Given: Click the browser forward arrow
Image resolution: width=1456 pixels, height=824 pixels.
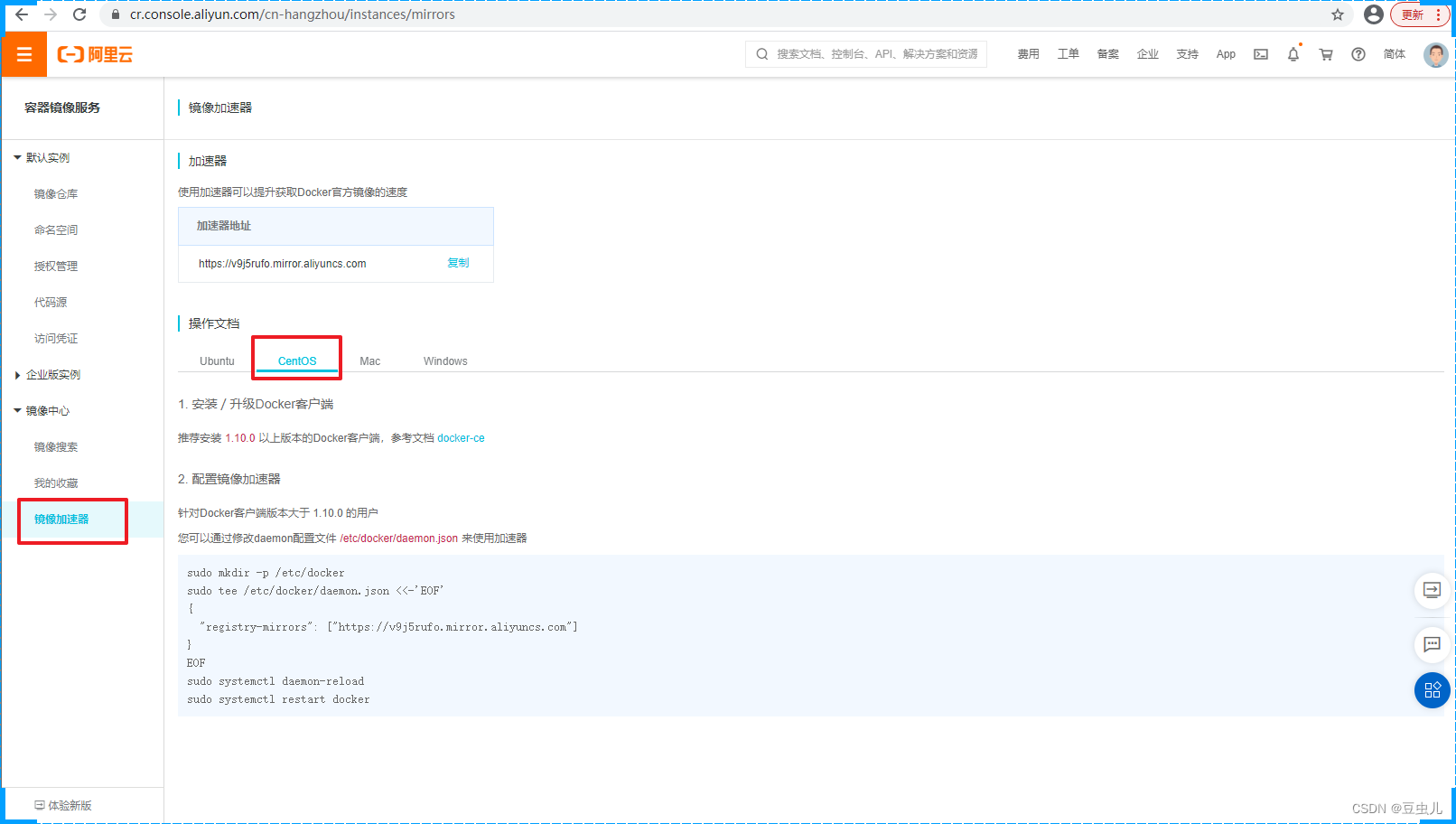Looking at the screenshot, I should pyautogui.click(x=51, y=14).
